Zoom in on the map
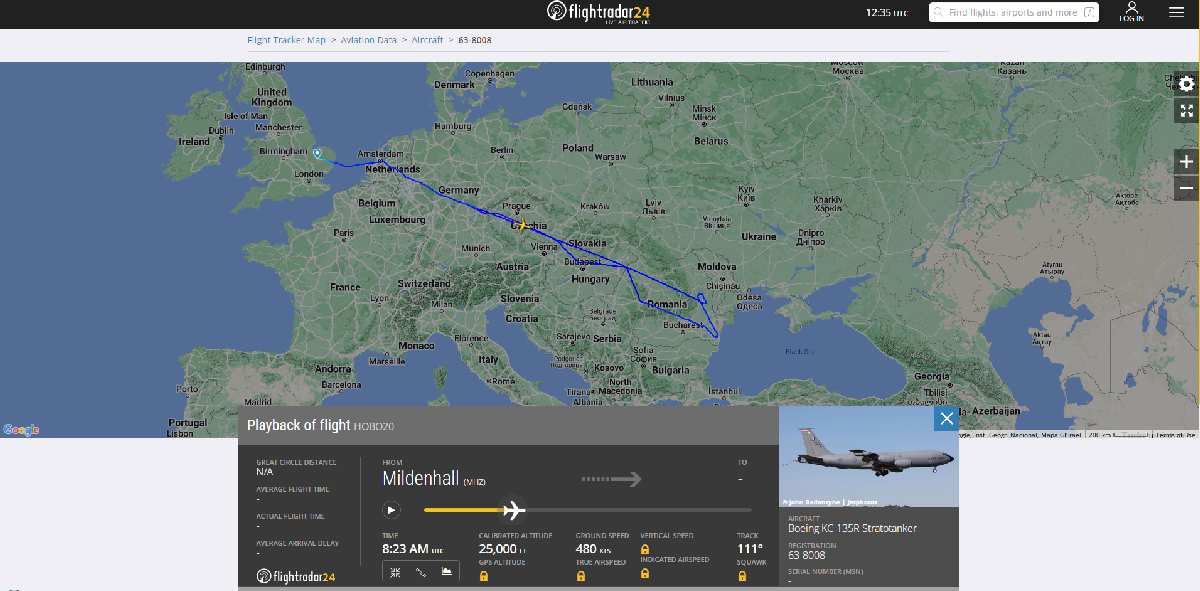 point(1186,161)
